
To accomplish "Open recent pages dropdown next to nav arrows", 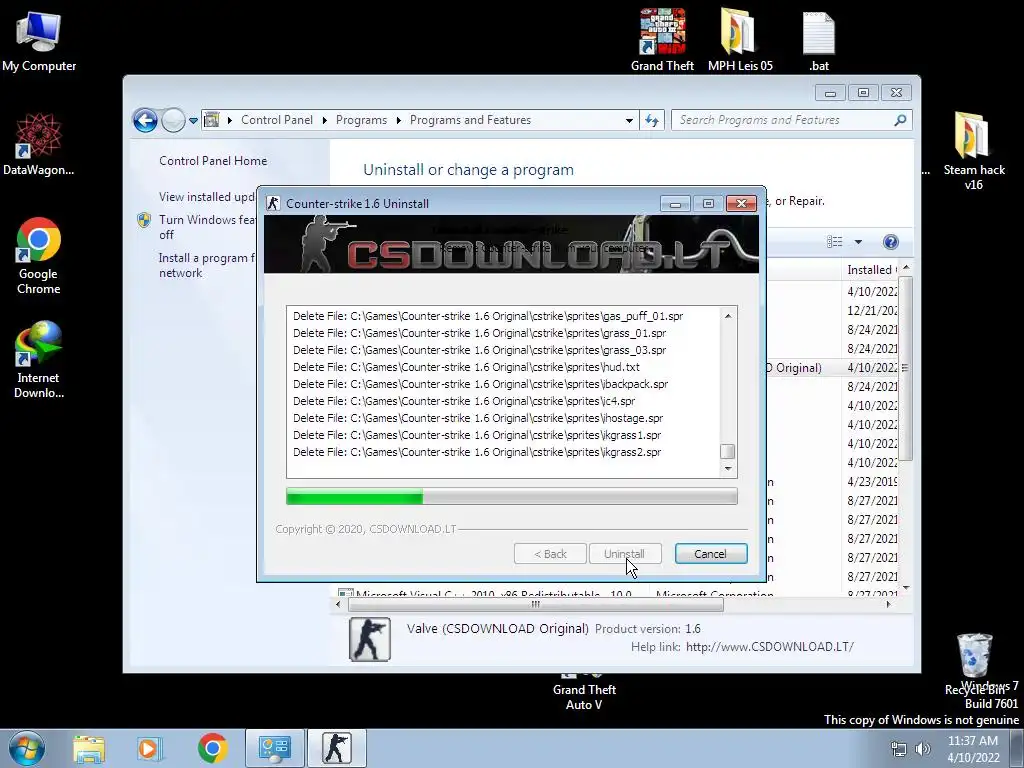I will click(193, 121).
